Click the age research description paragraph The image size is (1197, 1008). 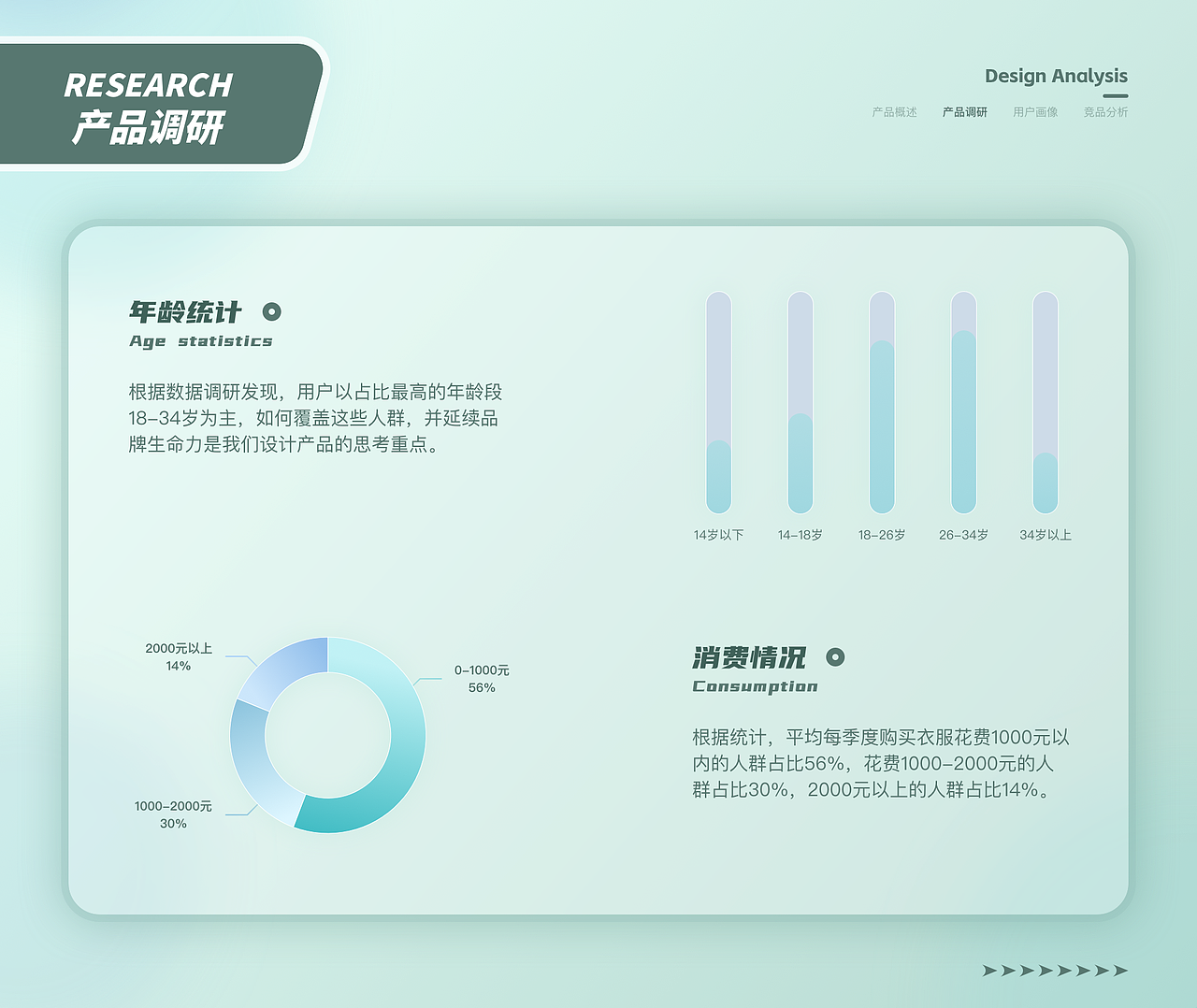point(315,418)
